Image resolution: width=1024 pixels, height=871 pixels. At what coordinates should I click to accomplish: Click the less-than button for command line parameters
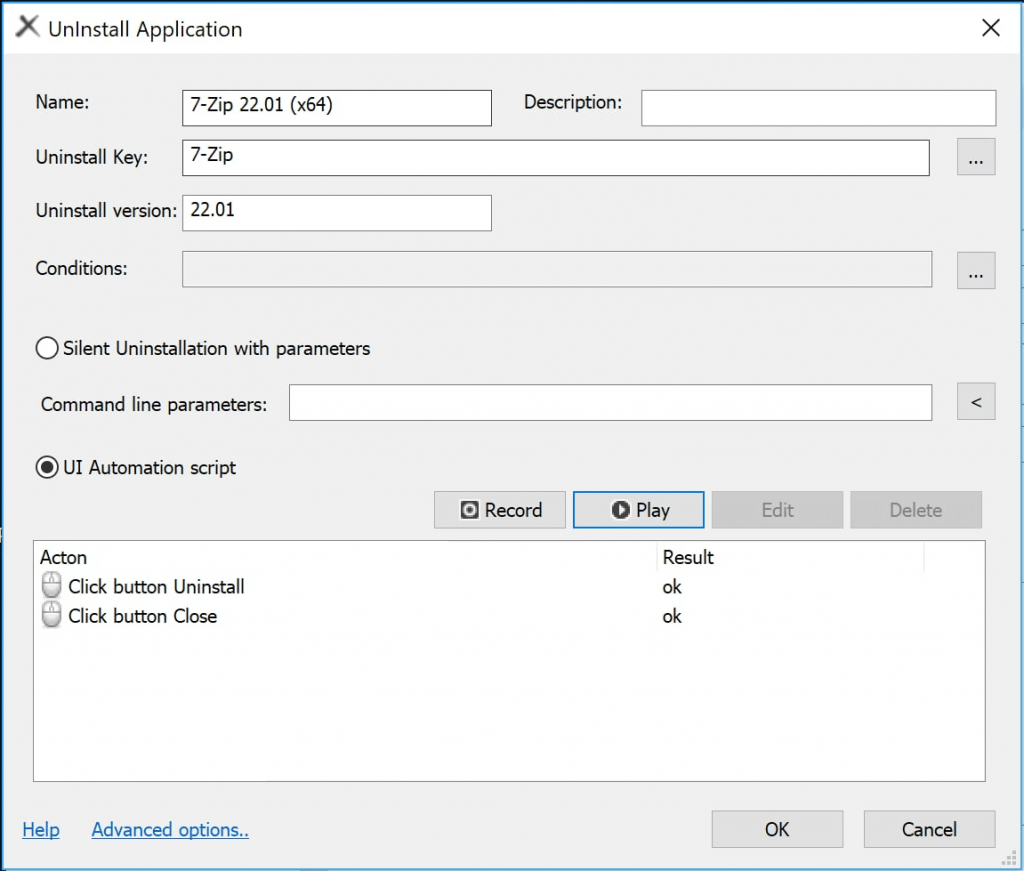coord(976,402)
